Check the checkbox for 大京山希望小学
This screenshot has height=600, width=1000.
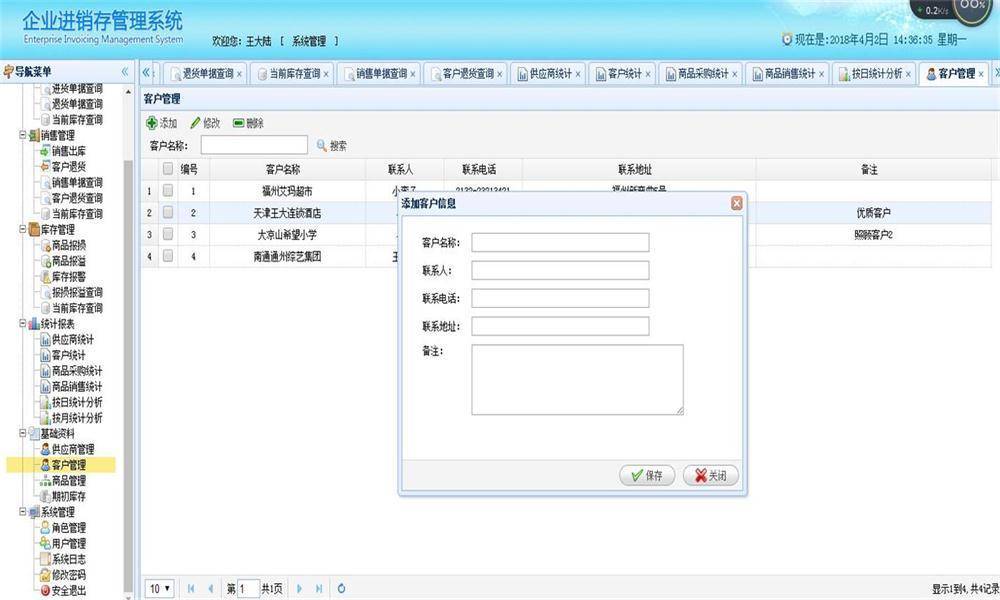tap(167, 234)
